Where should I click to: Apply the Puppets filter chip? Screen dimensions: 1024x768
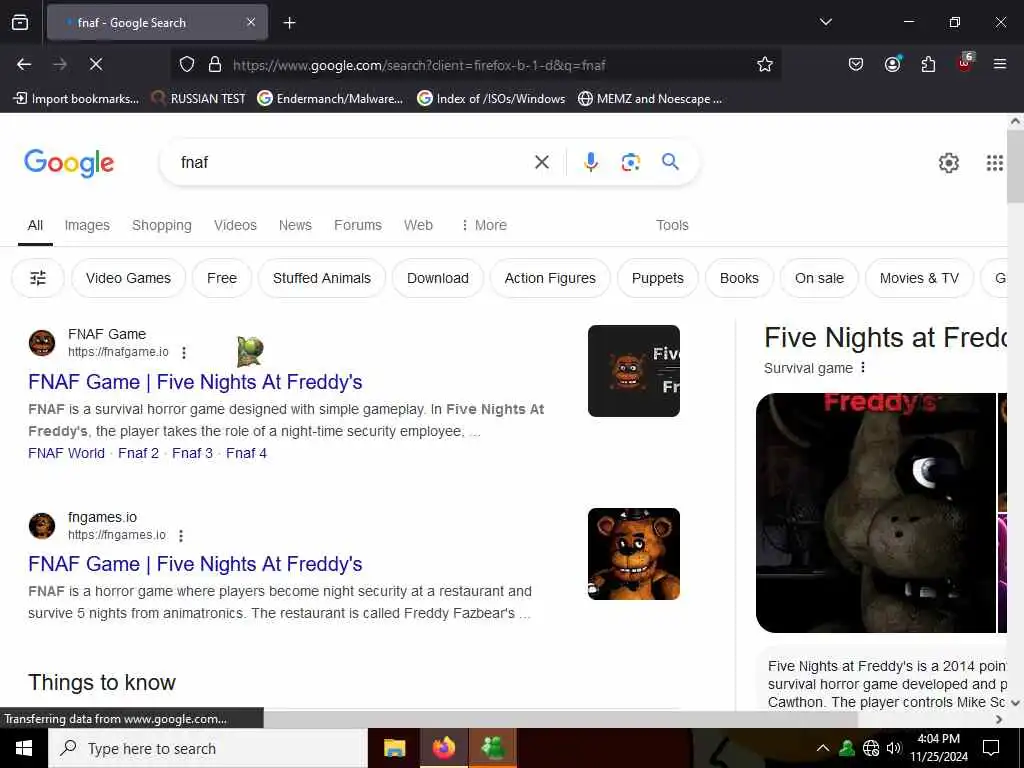pos(658,278)
